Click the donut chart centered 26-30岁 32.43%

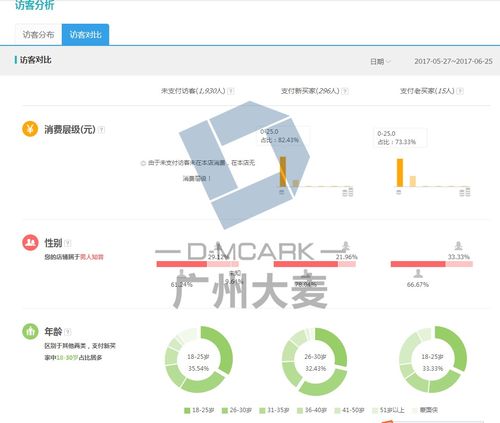[x=315, y=361]
